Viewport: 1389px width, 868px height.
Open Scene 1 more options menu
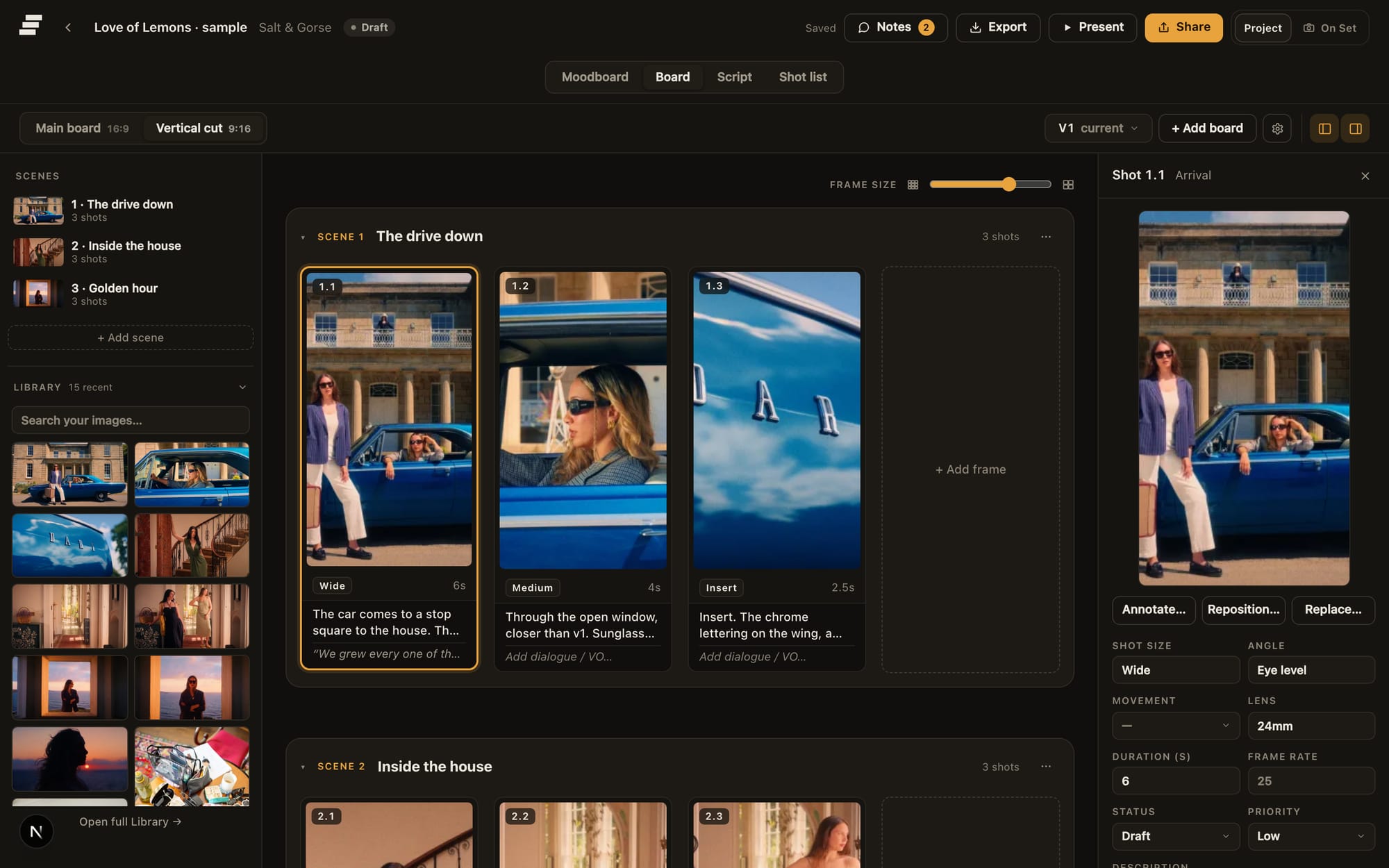(1046, 237)
